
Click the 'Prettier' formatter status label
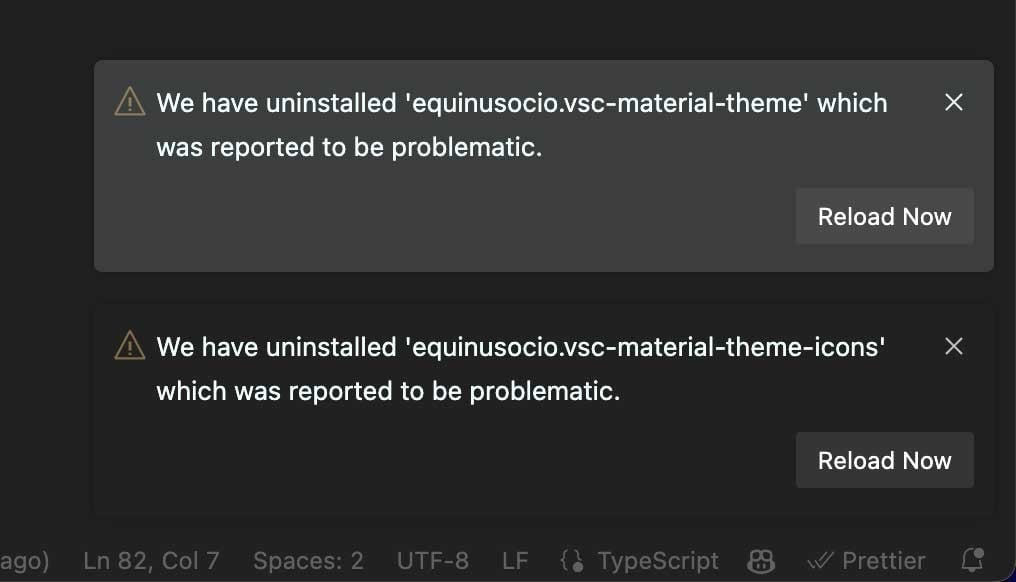883,561
